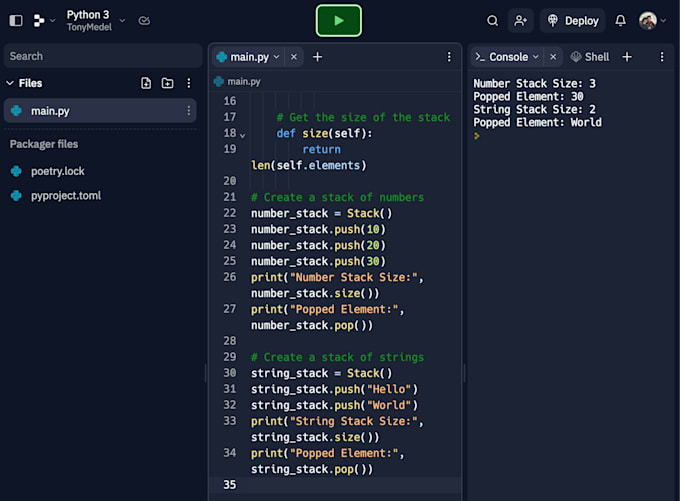The height and width of the screenshot is (501, 680).
Task: Toggle the sidebar panel icon
Action: (x=16, y=20)
